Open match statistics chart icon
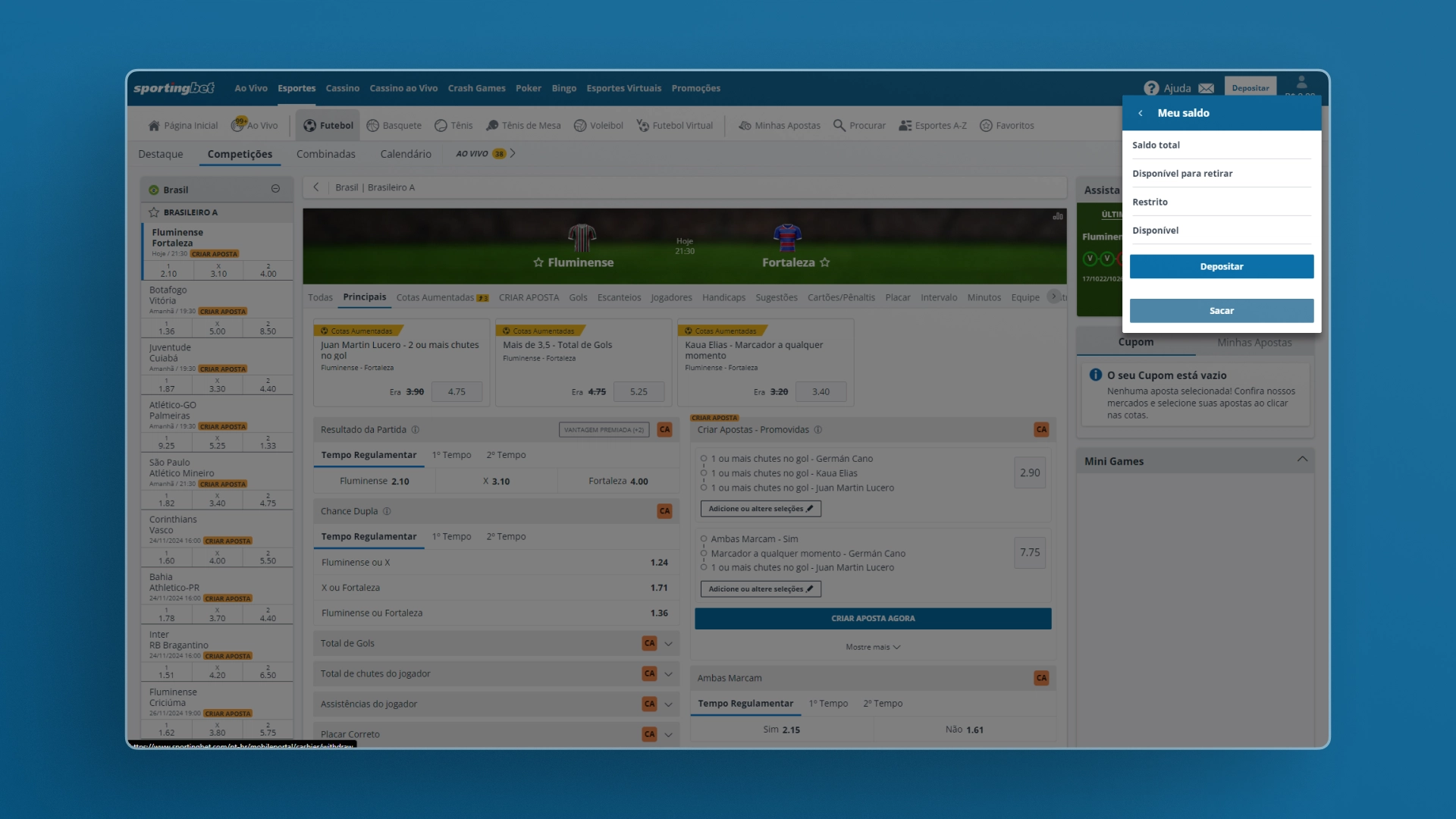 1058,216
